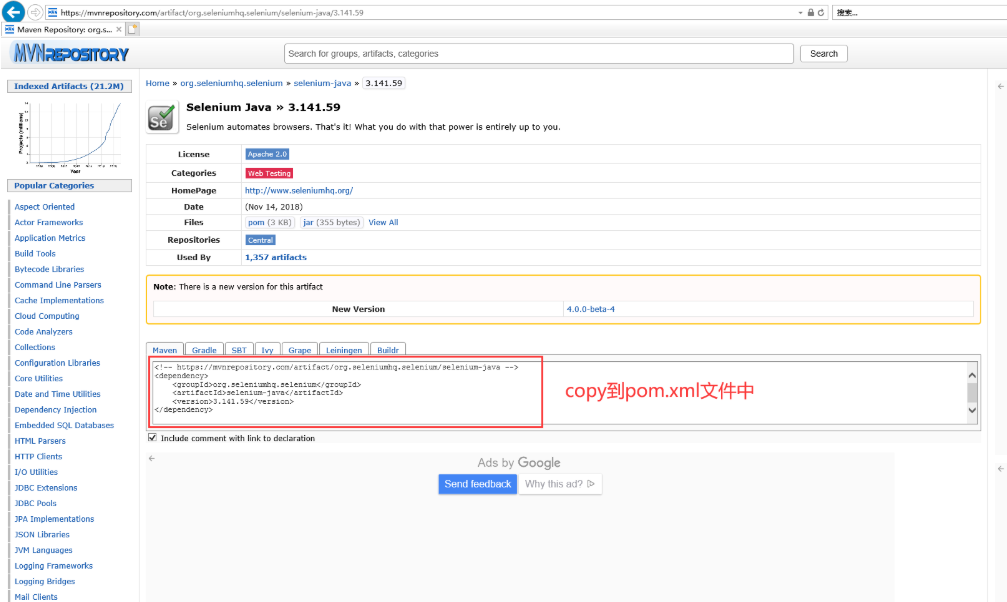Click the Central repository tag
Screen dimensions: 1007x602
260,240
